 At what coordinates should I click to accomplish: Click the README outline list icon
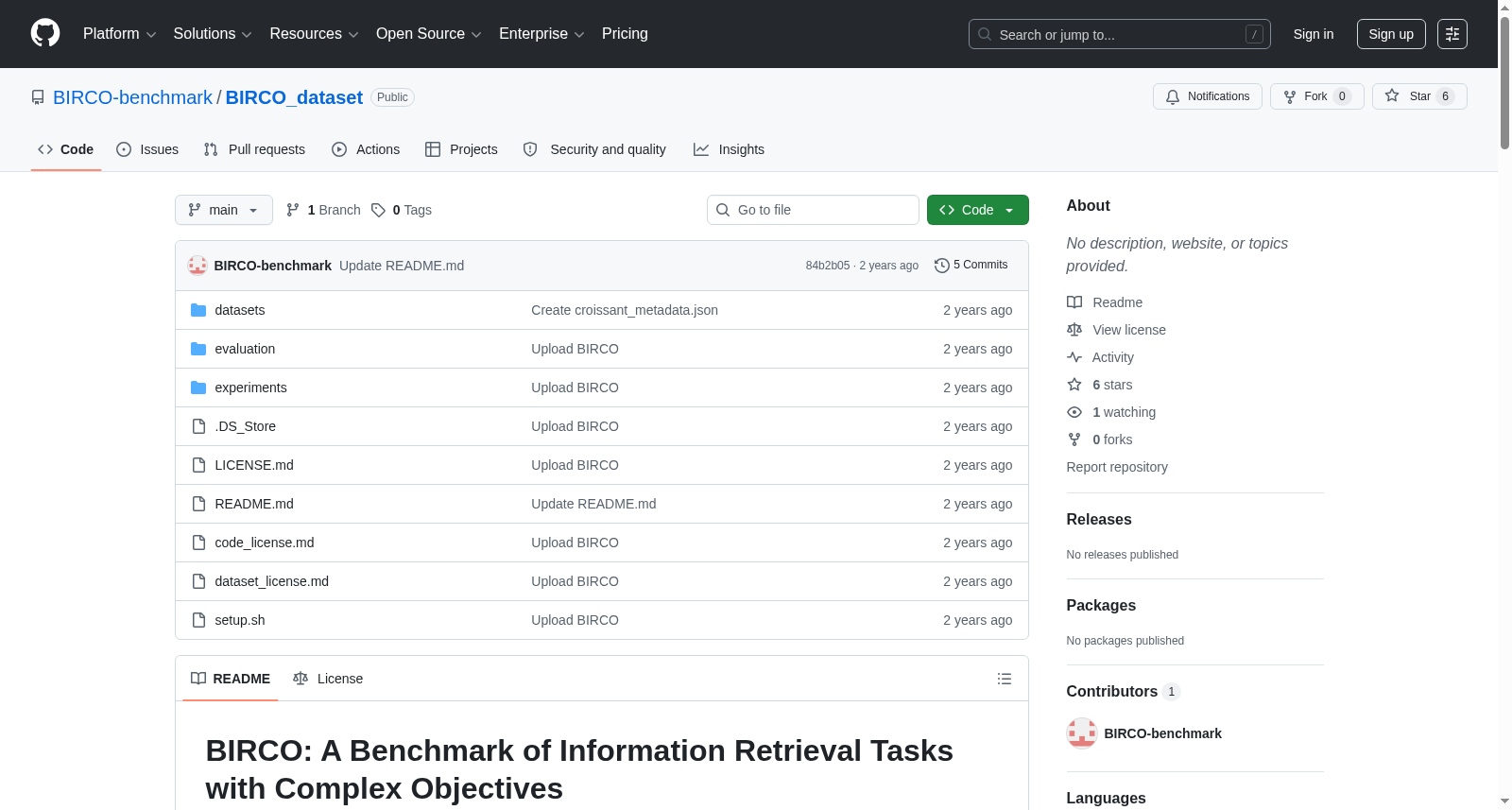1005,679
